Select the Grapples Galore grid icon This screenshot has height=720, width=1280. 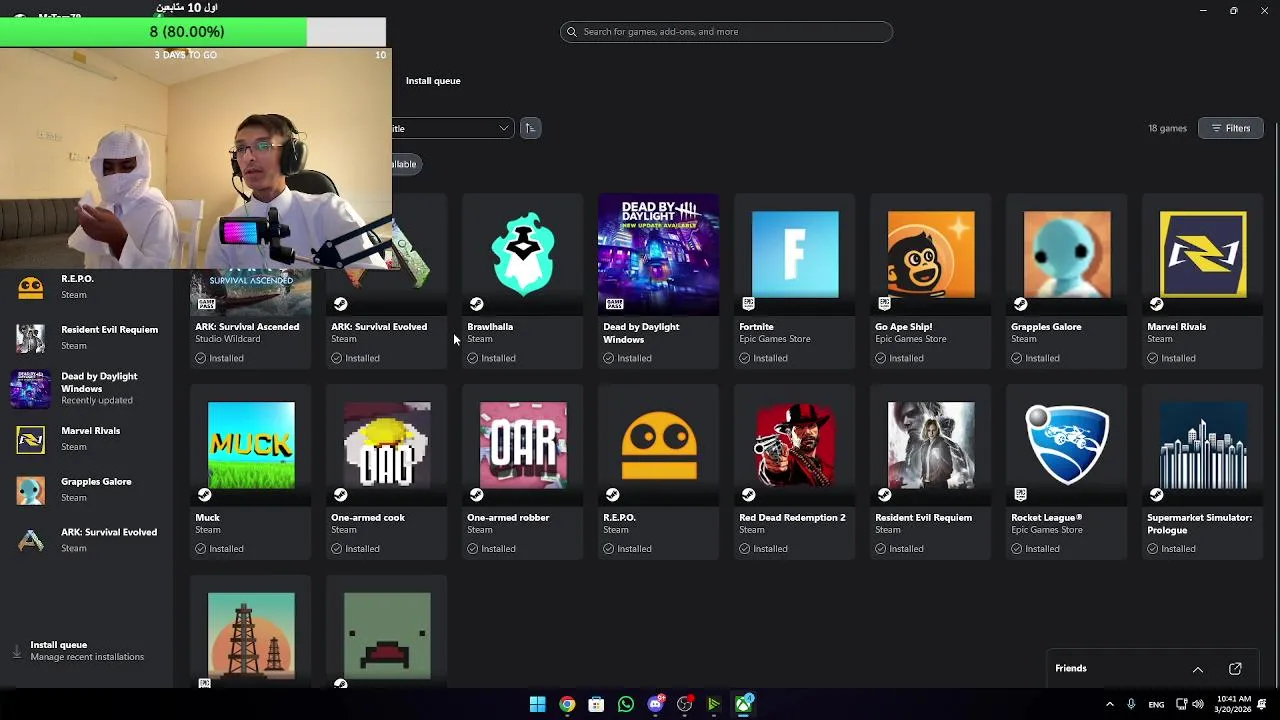[x=1067, y=254]
